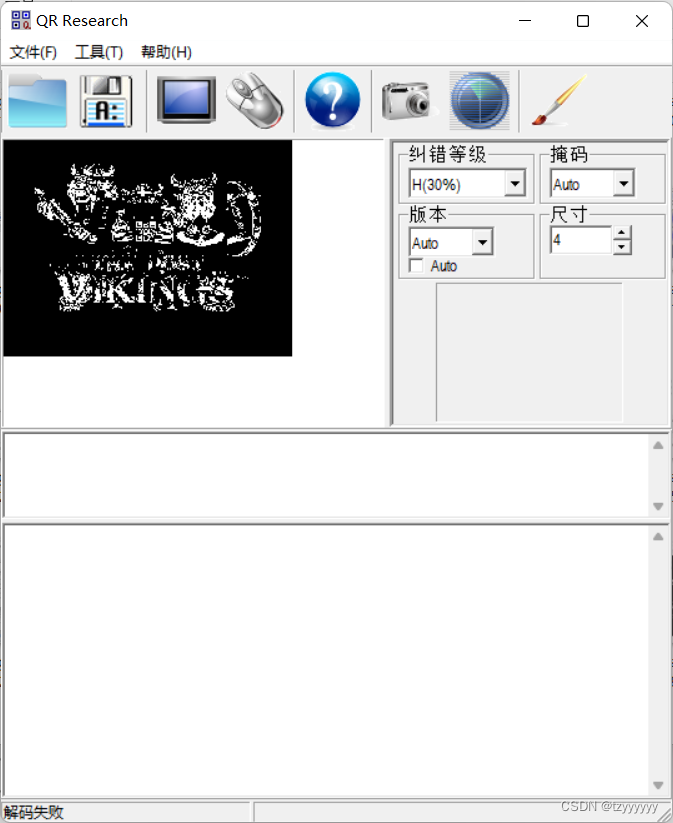Screen dimensions: 673x823
Task: Close the QR Research window
Action: coord(642,21)
